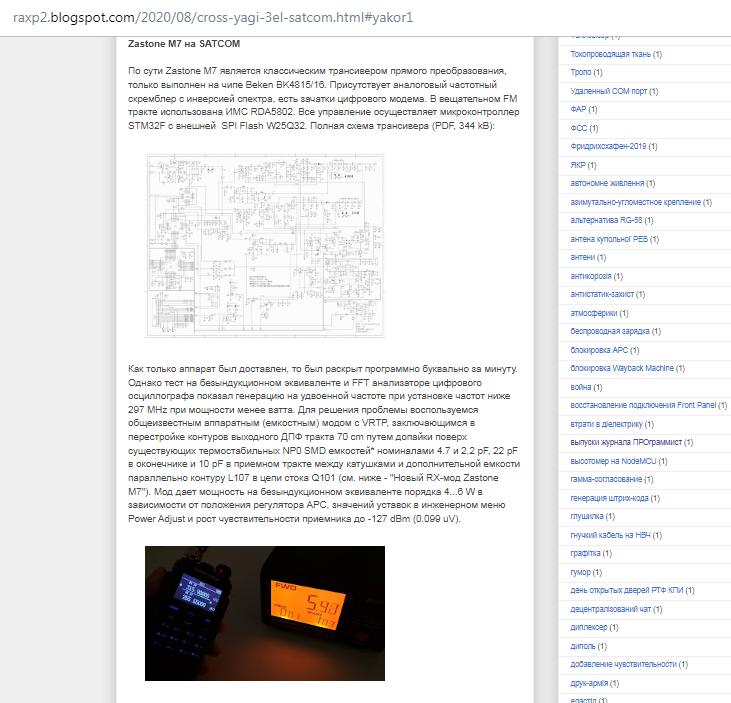Open tag 'день открытых дверей РТФ КПИ'
The width and height of the screenshot is (731, 703).
[627, 590]
